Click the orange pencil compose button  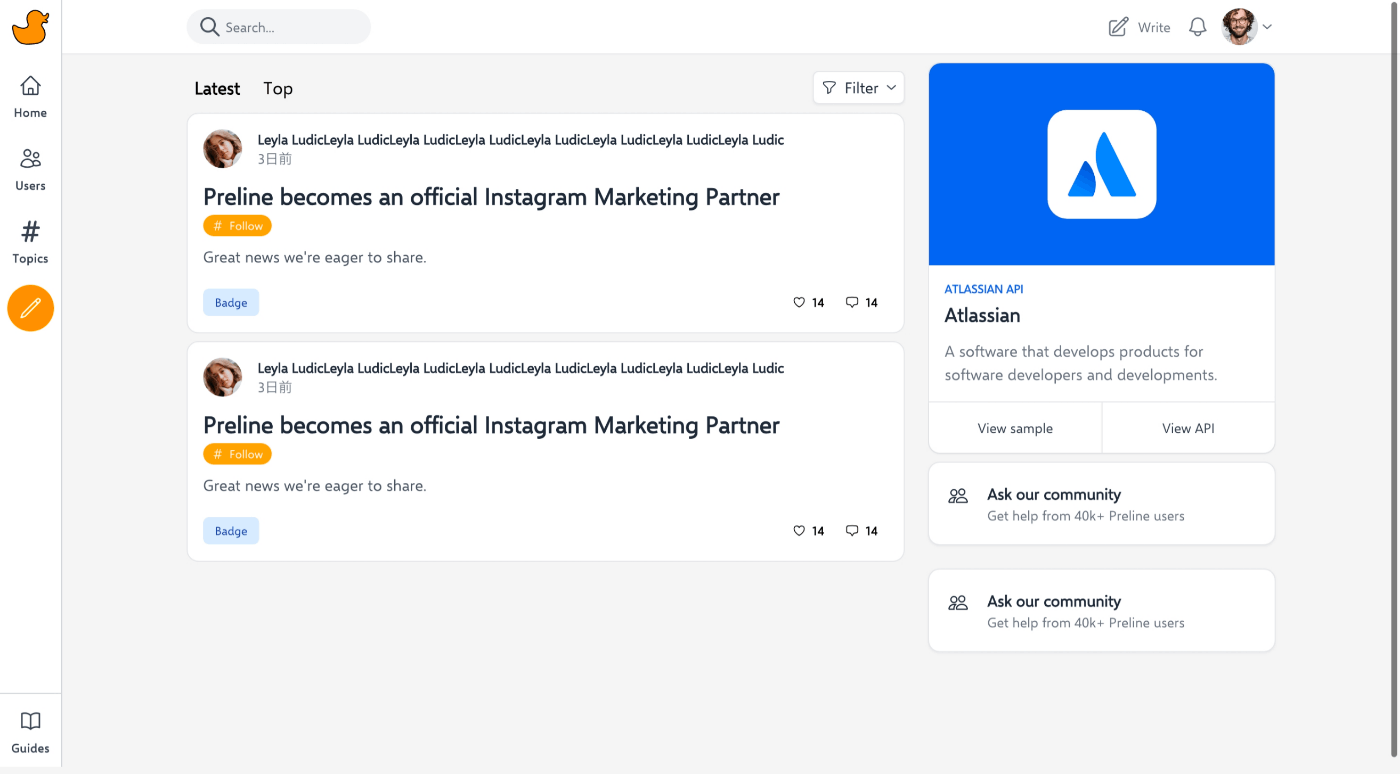pos(31,308)
